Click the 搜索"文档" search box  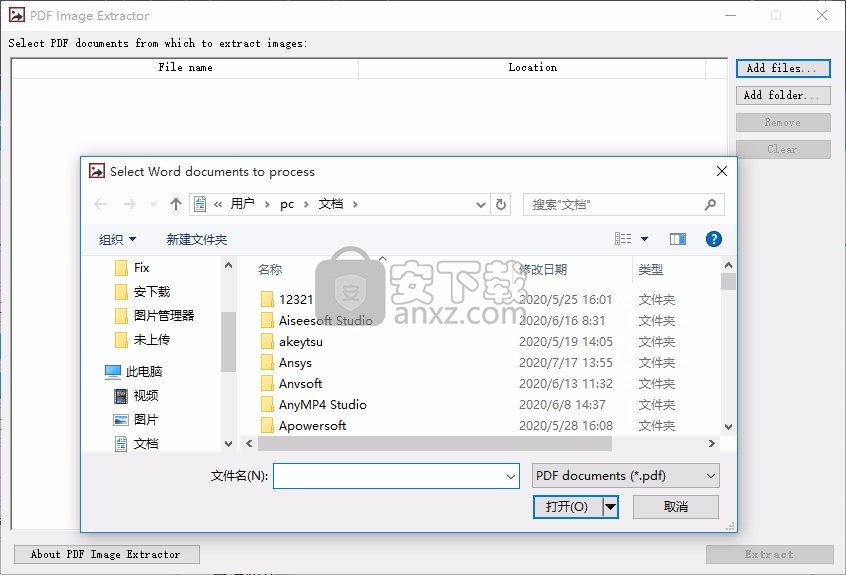[623, 204]
